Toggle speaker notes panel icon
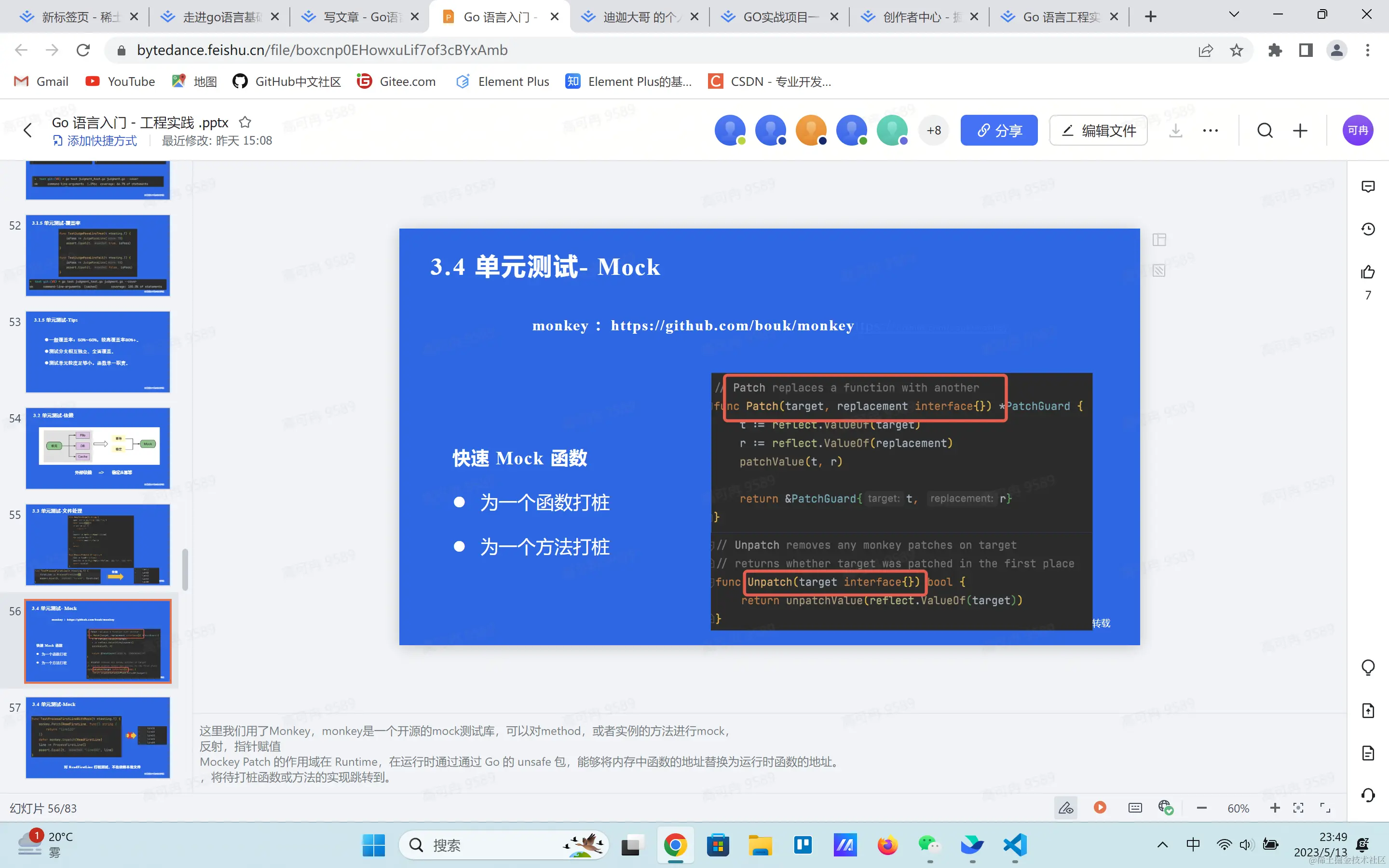The image size is (1389, 868). click(x=1135, y=808)
